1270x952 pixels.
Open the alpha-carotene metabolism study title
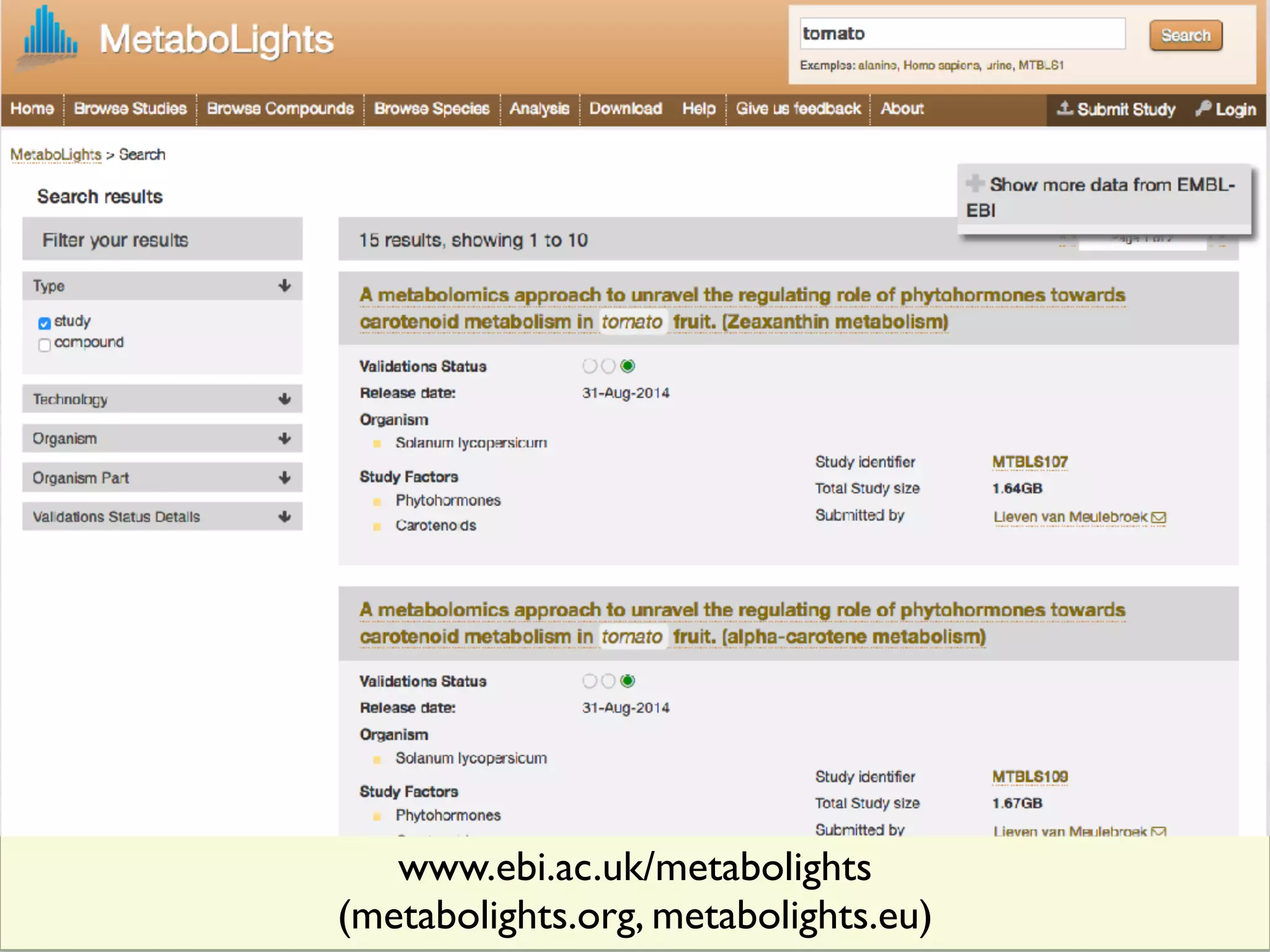[x=742, y=623]
